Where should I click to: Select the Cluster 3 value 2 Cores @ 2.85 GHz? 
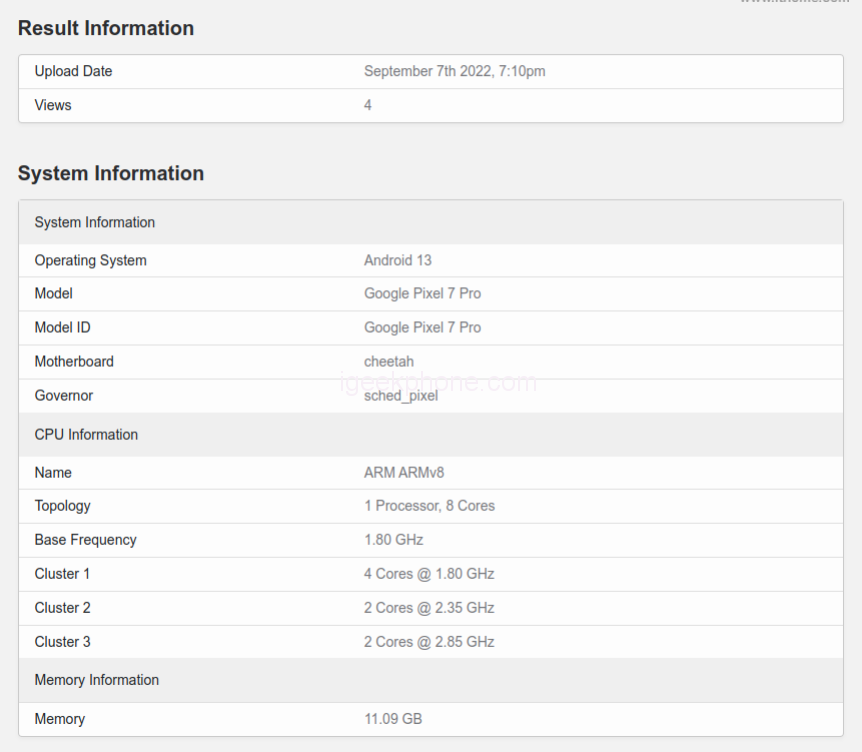click(429, 642)
